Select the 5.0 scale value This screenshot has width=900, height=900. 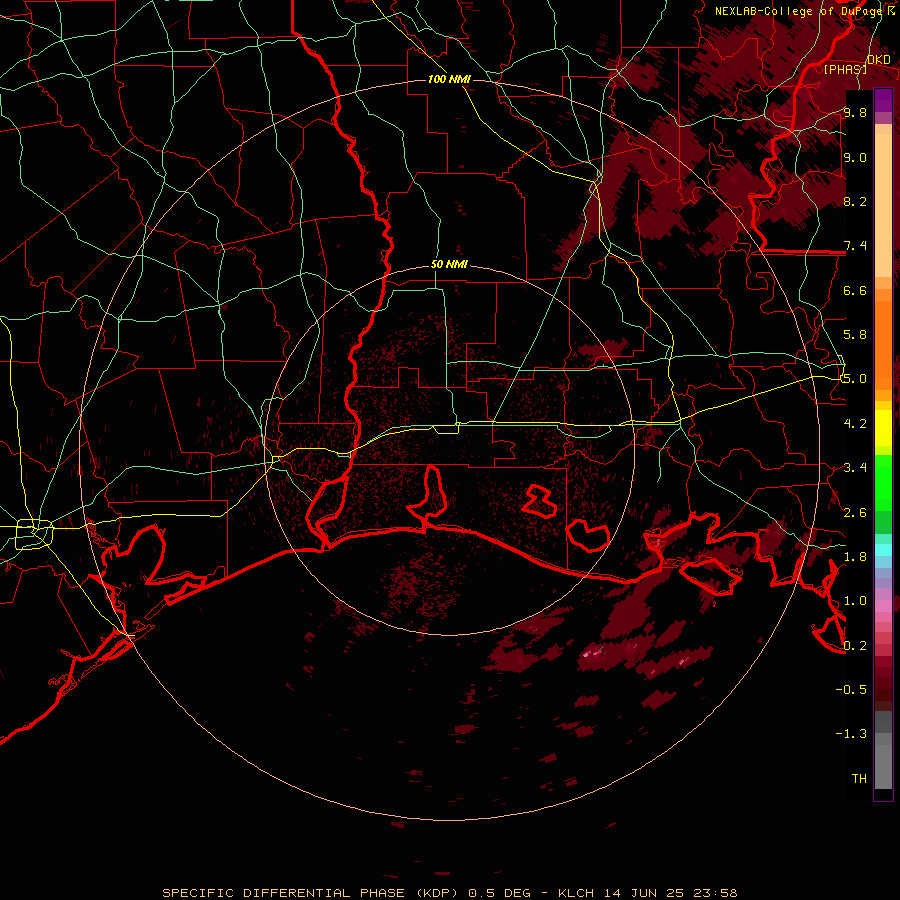(x=855, y=379)
